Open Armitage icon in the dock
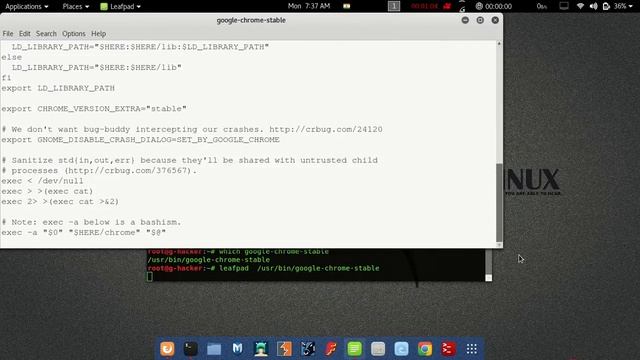This screenshot has width=640, height=360. click(261, 349)
